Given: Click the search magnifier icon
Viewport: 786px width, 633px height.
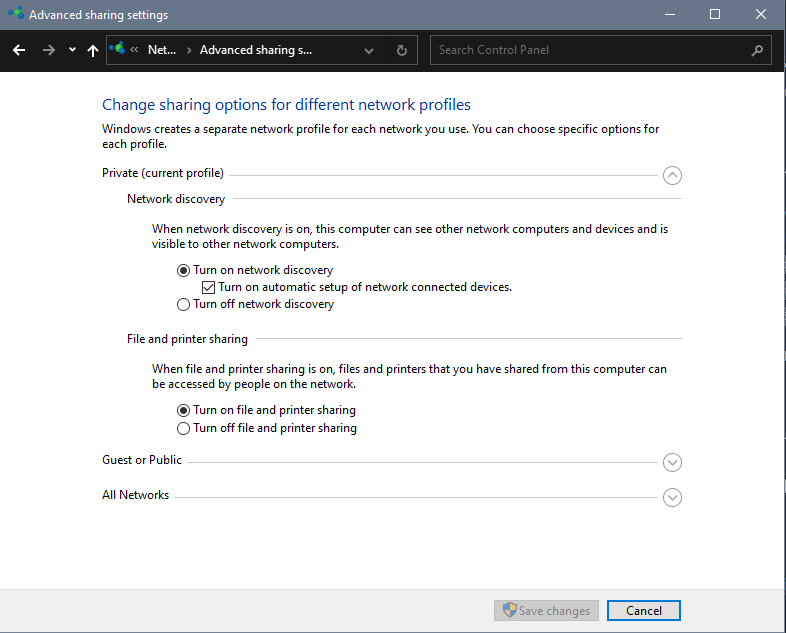Looking at the screenshot, I should [x=757, y=50].
